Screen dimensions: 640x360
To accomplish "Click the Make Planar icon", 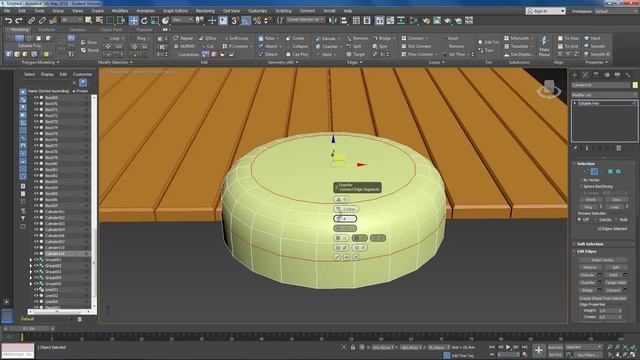I will 544,46.
